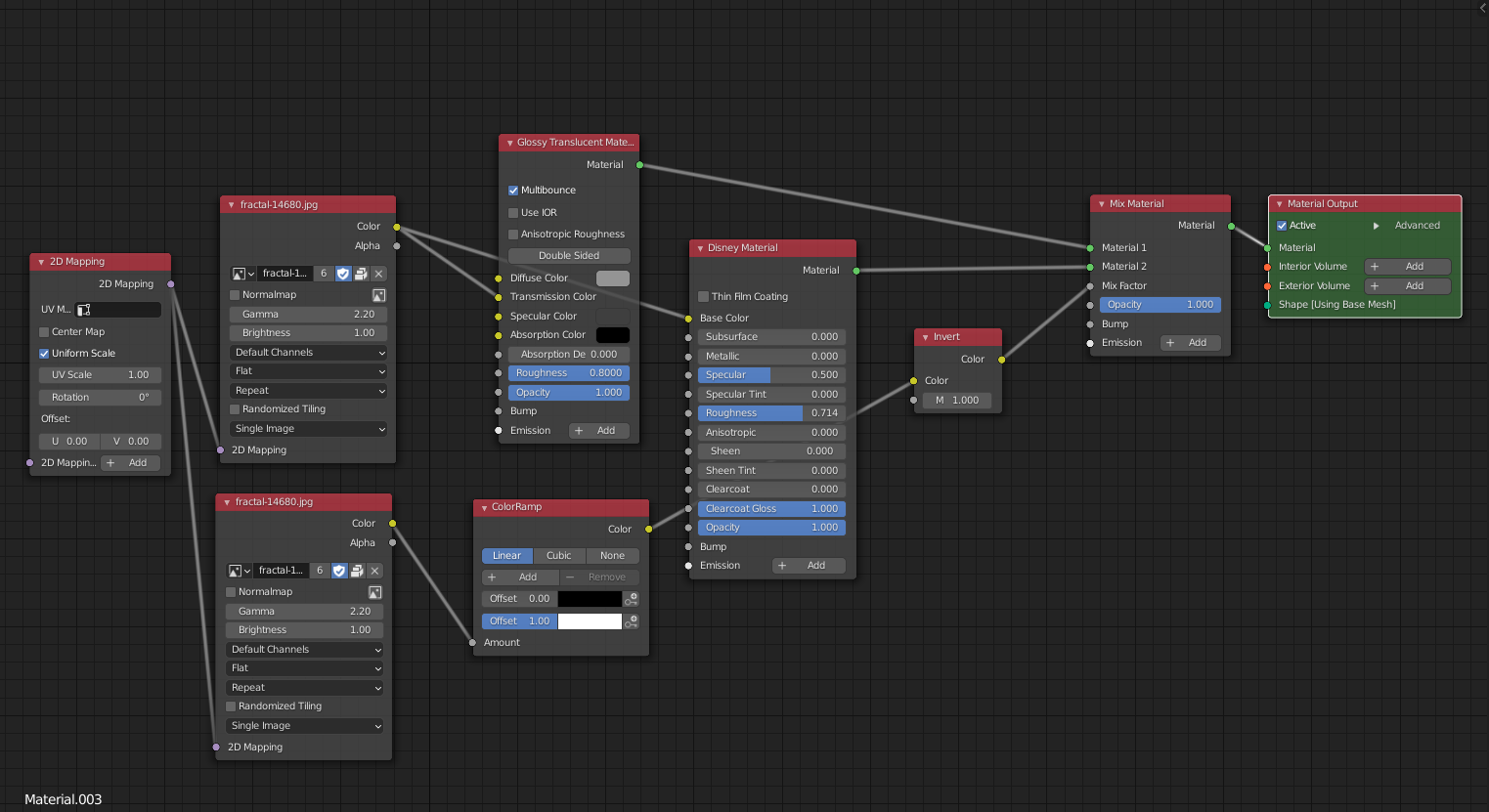This screenshot has width=1489, height=812.
Task: Toggle fake user shield in lower fractal-14680.jpg node
Action: click(339, 571)
